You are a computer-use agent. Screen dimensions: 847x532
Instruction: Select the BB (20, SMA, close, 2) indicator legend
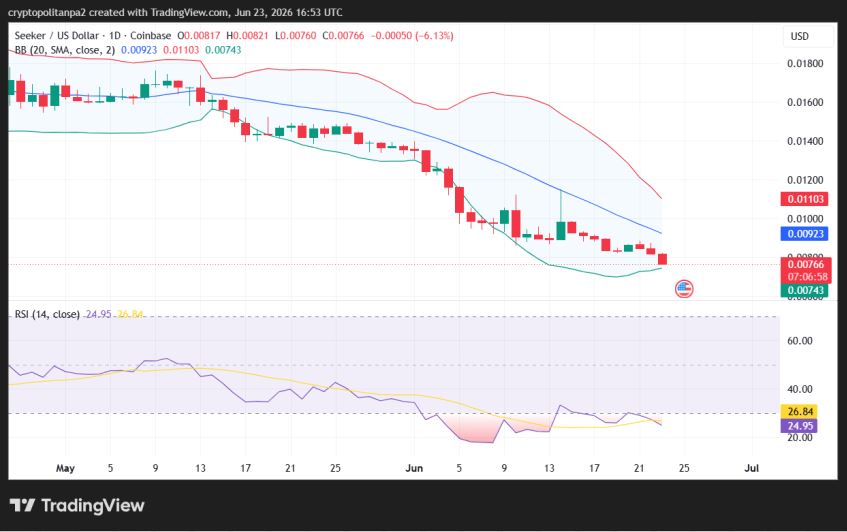coord(64,50)
